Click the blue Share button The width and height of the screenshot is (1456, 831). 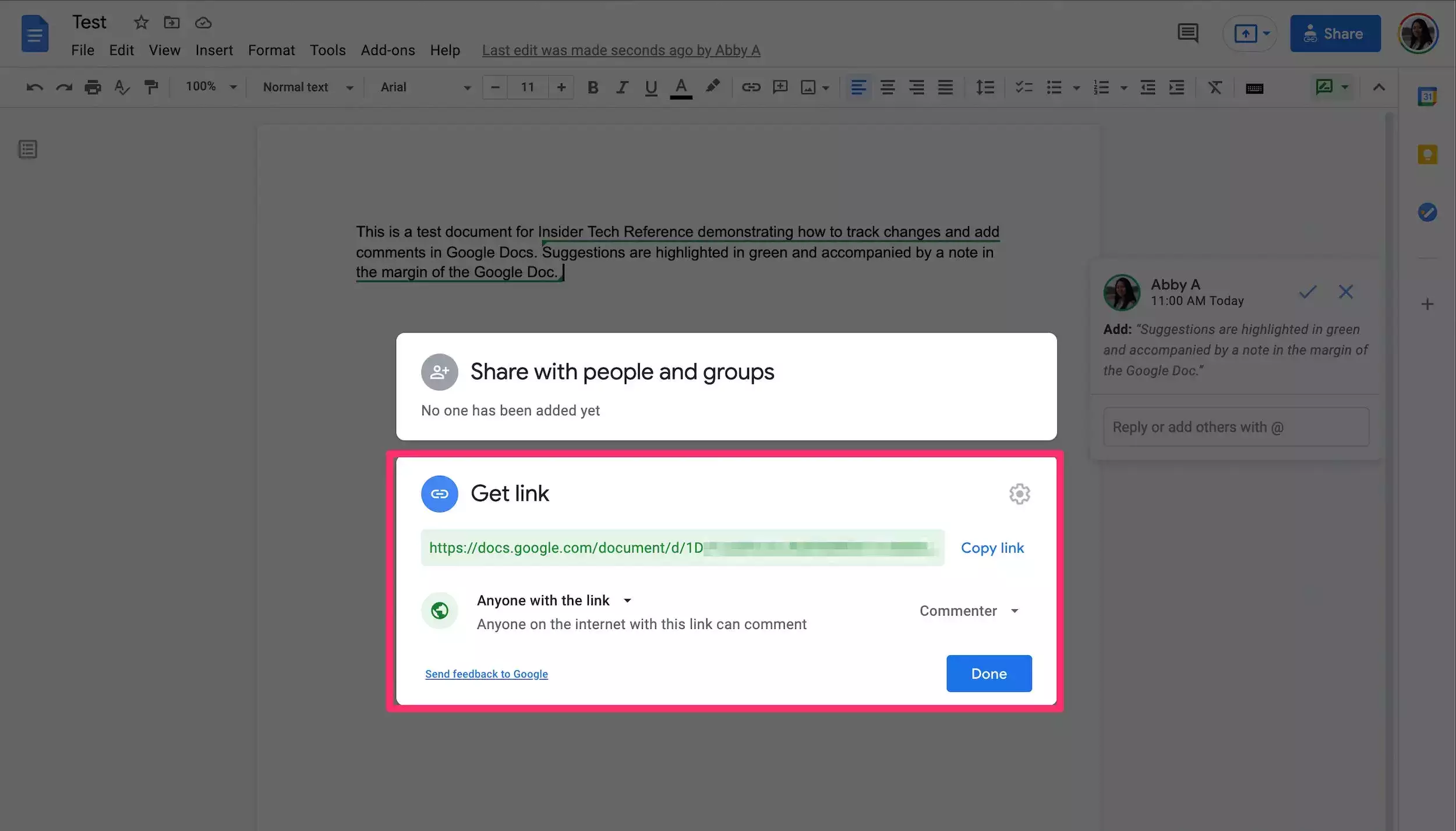click(1335, 33)
